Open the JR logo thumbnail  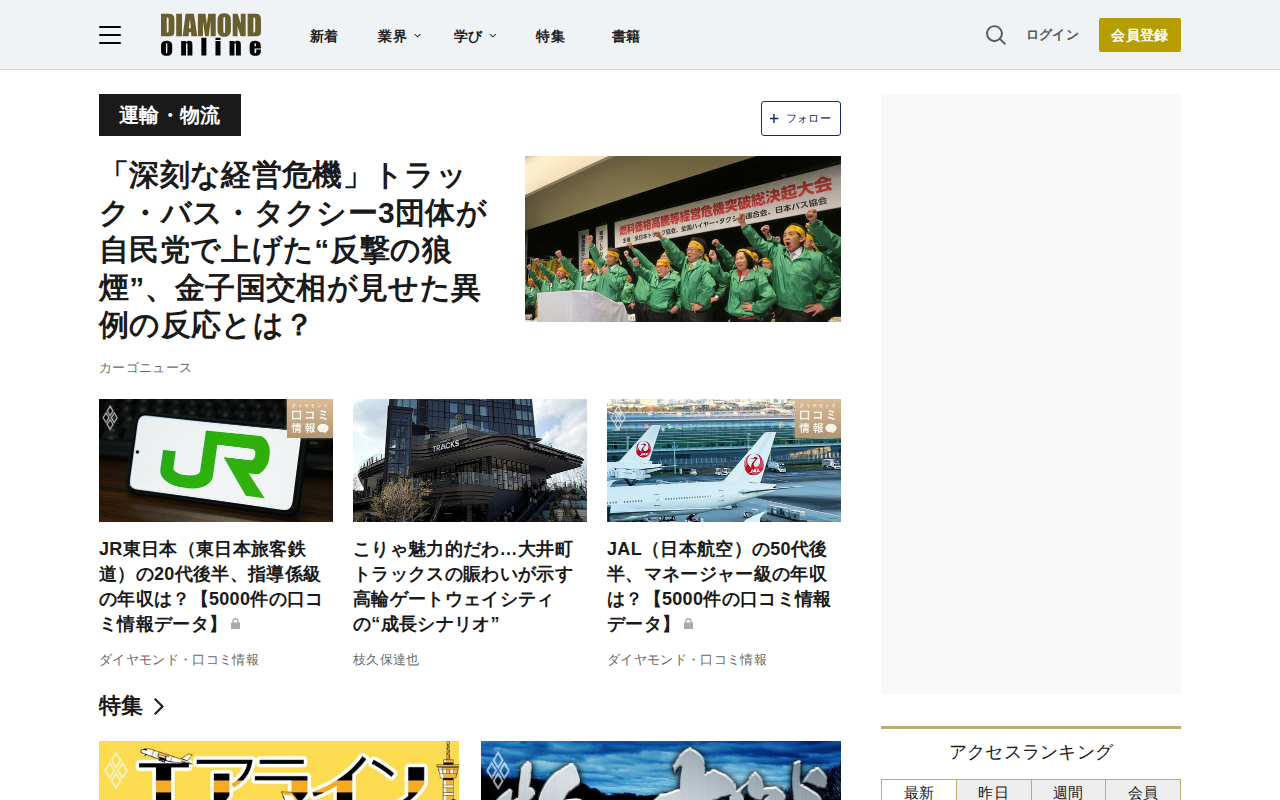(x=216, y=460)
